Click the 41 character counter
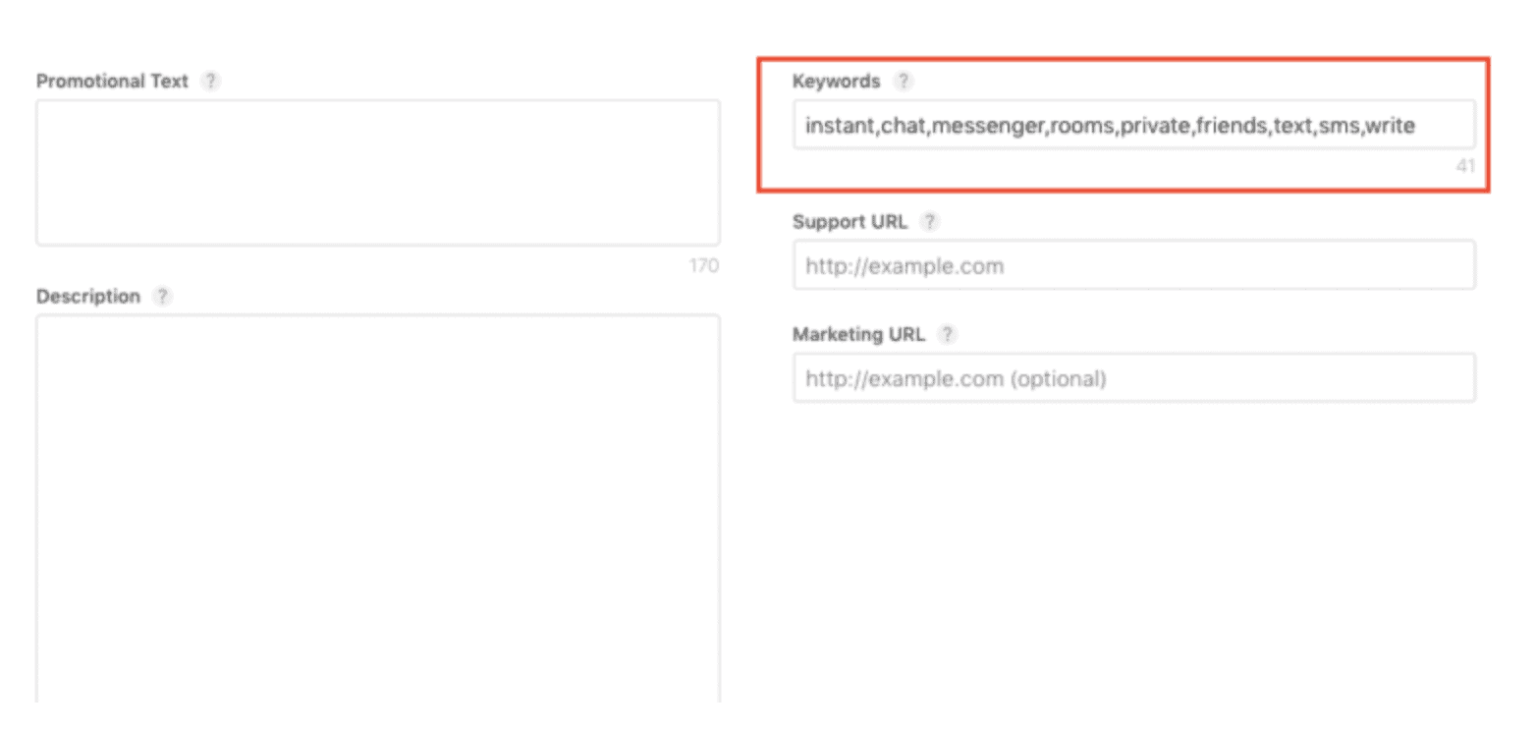 click(1468, 166)
